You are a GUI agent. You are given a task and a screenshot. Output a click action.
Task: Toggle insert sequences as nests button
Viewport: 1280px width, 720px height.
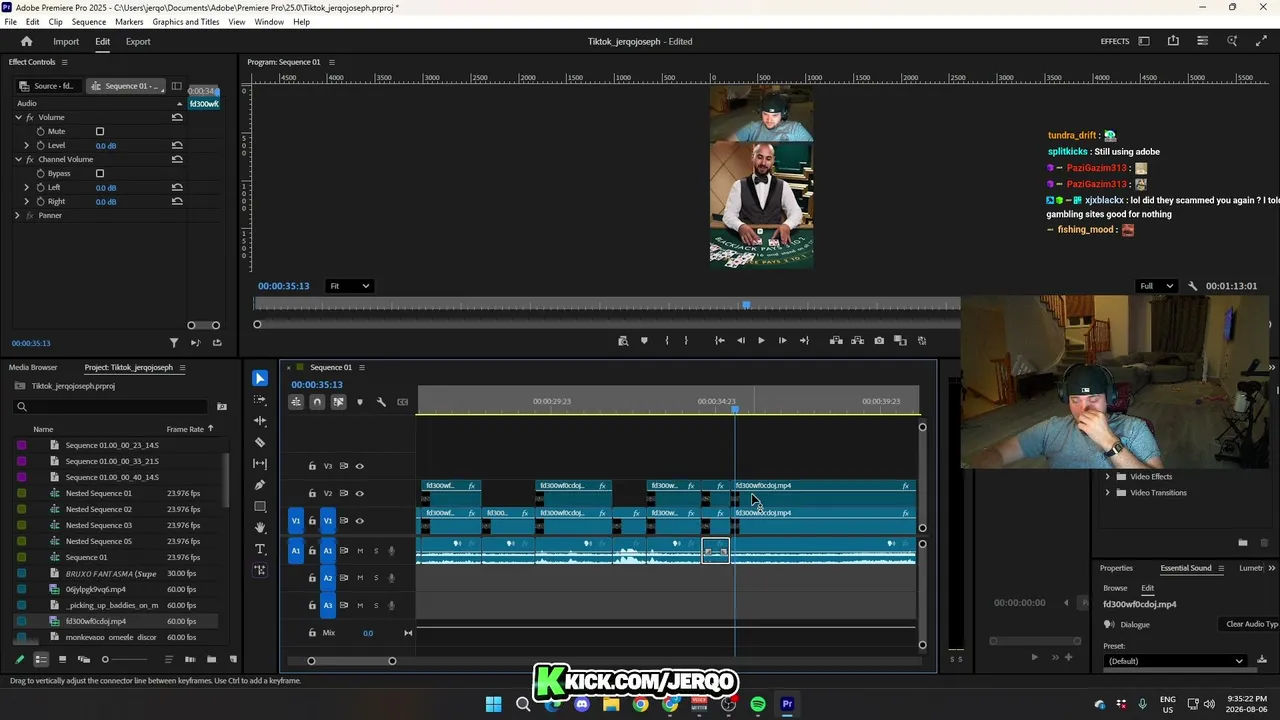tap(296, 402)
